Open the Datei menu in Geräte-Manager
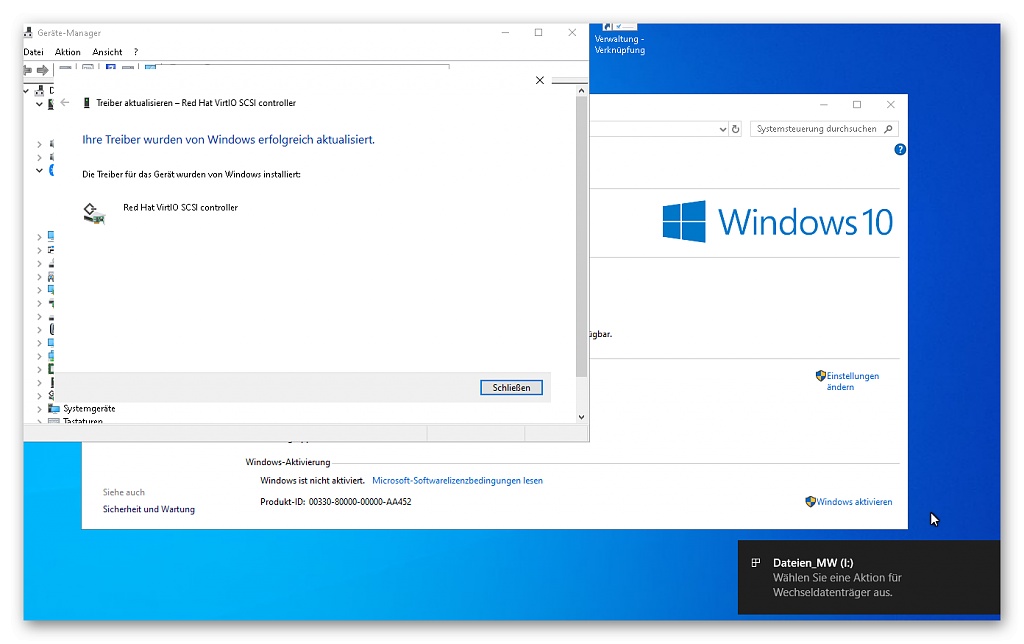 pyautogui.click(x=33, y=52)
